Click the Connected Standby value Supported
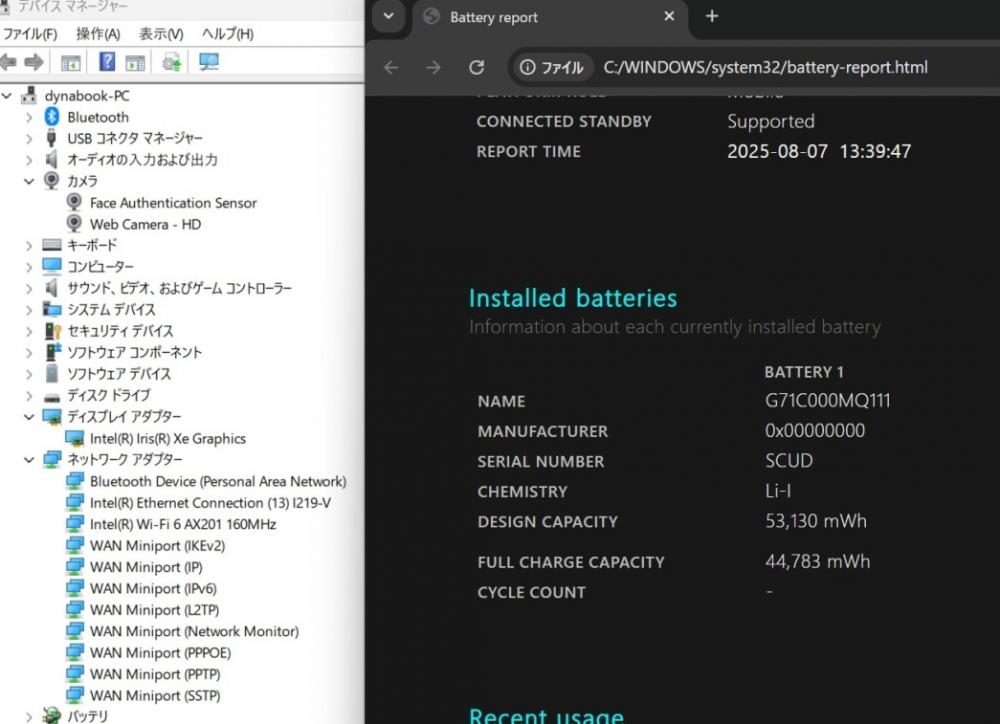1000x724 pixels. click(x=770, y=121)
